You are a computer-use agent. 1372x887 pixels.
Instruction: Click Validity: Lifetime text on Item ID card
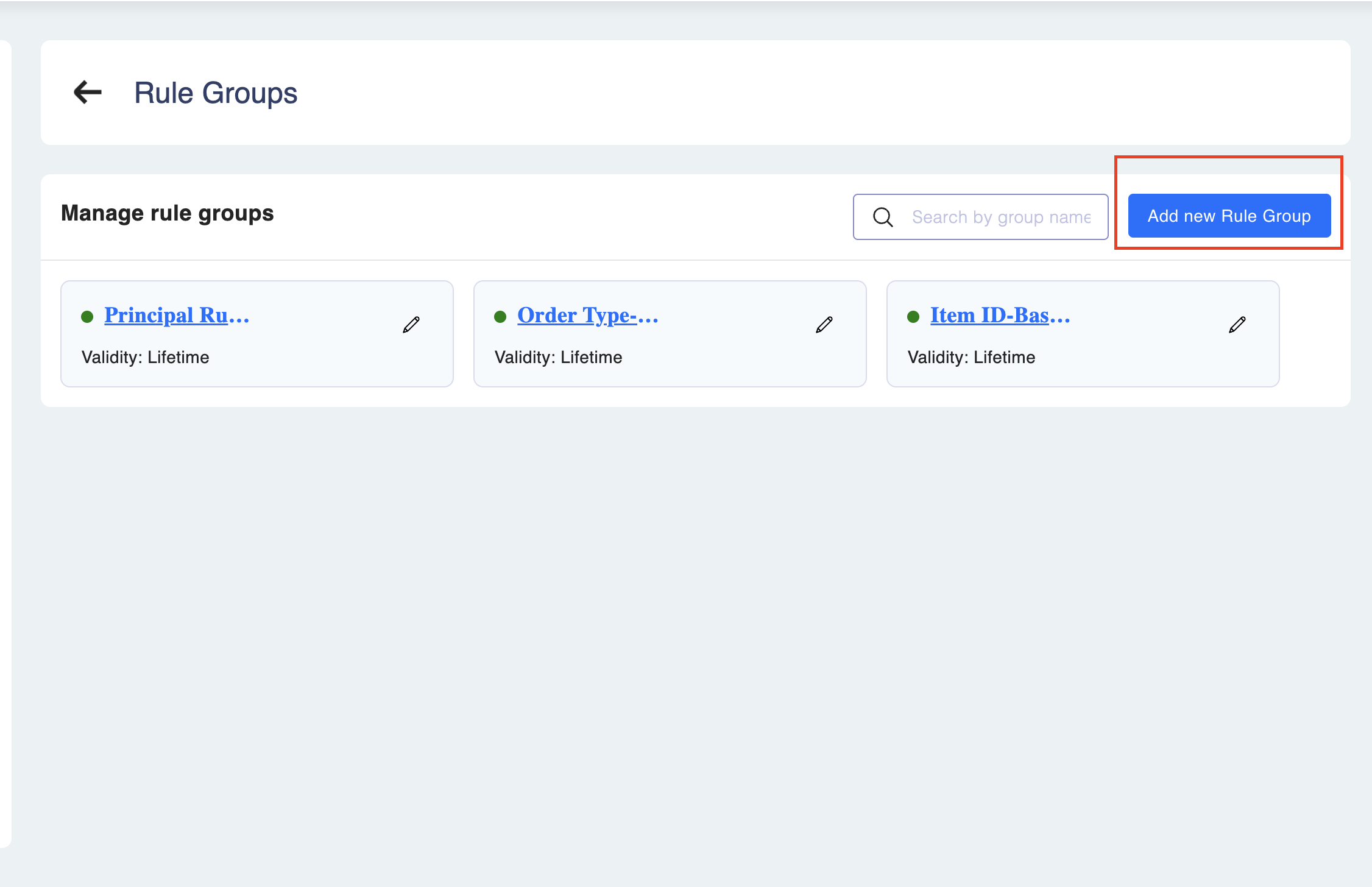(972, 357)
